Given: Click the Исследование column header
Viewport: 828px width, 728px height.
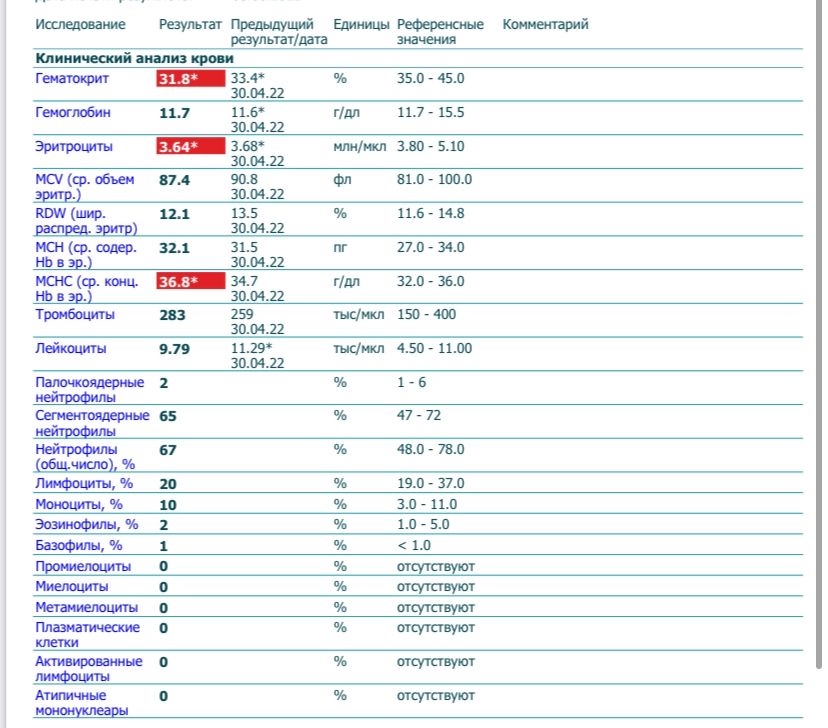Looking at the screenshot, I should pos(81,24).
